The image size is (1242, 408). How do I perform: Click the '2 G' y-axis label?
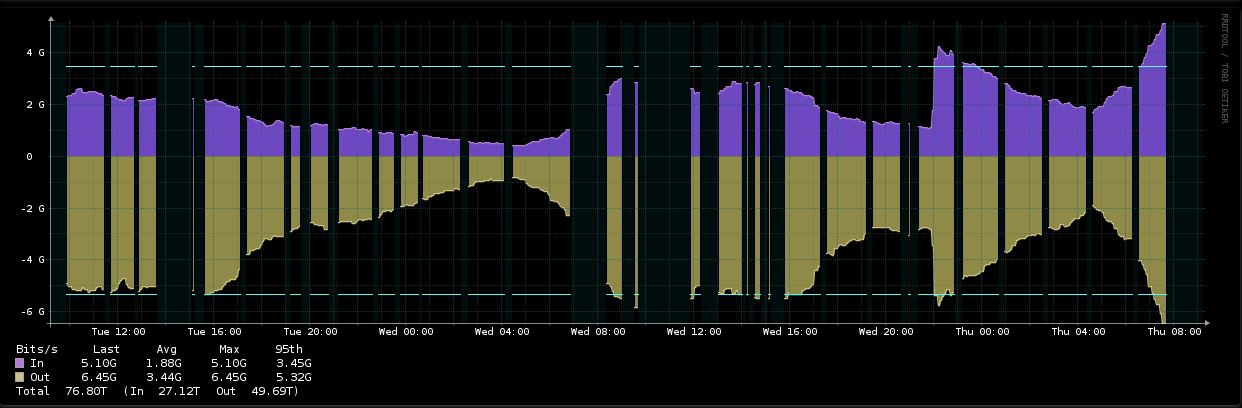35,104
